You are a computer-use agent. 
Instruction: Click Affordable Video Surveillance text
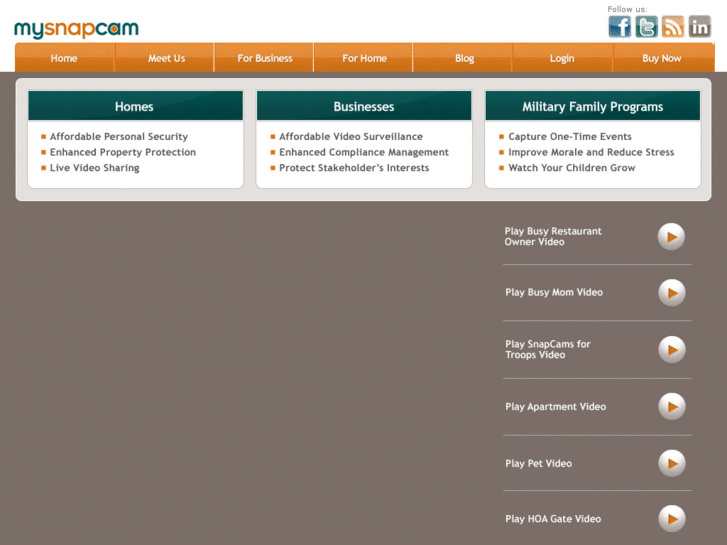point(351,136)
